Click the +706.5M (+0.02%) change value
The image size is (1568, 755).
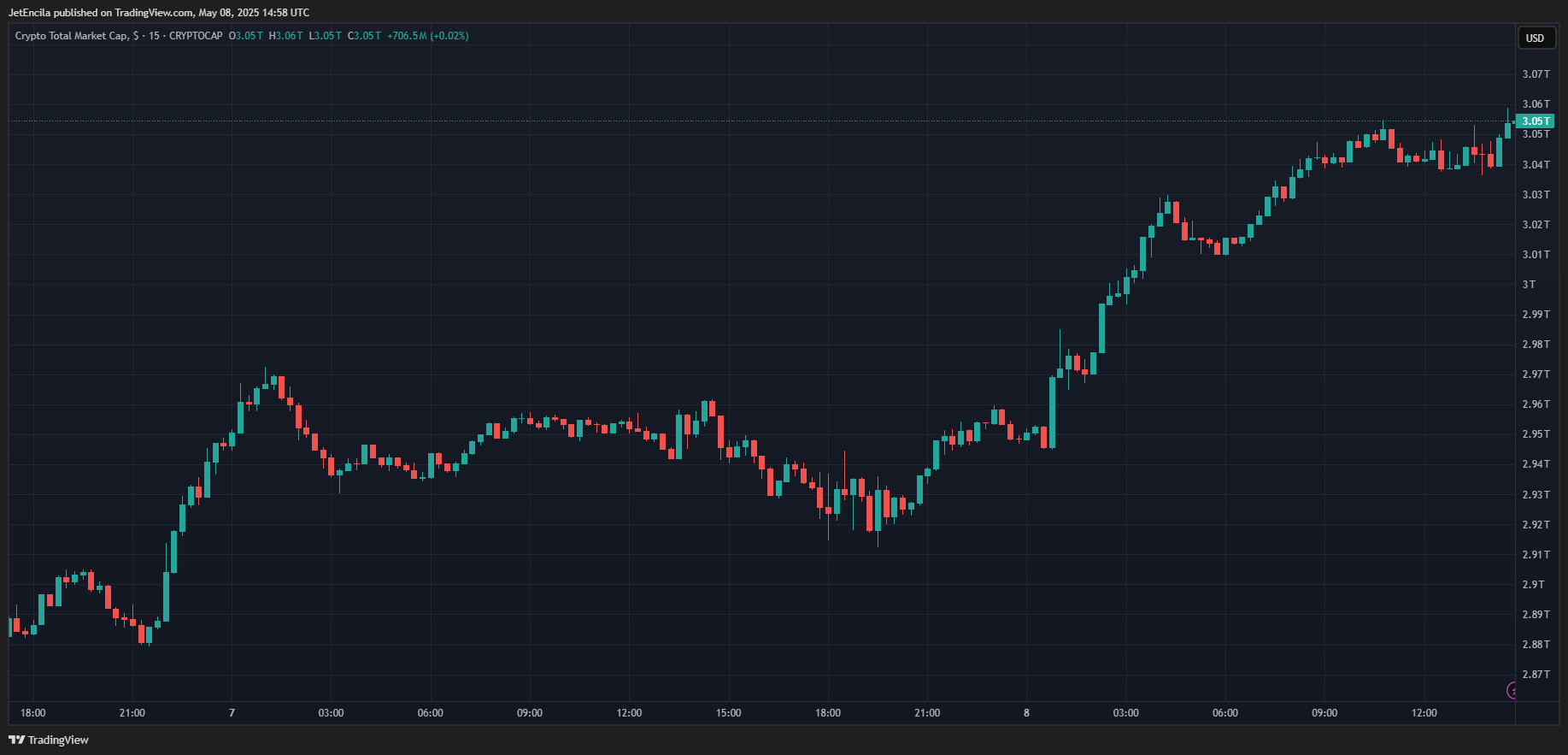(x=428, y=36)
